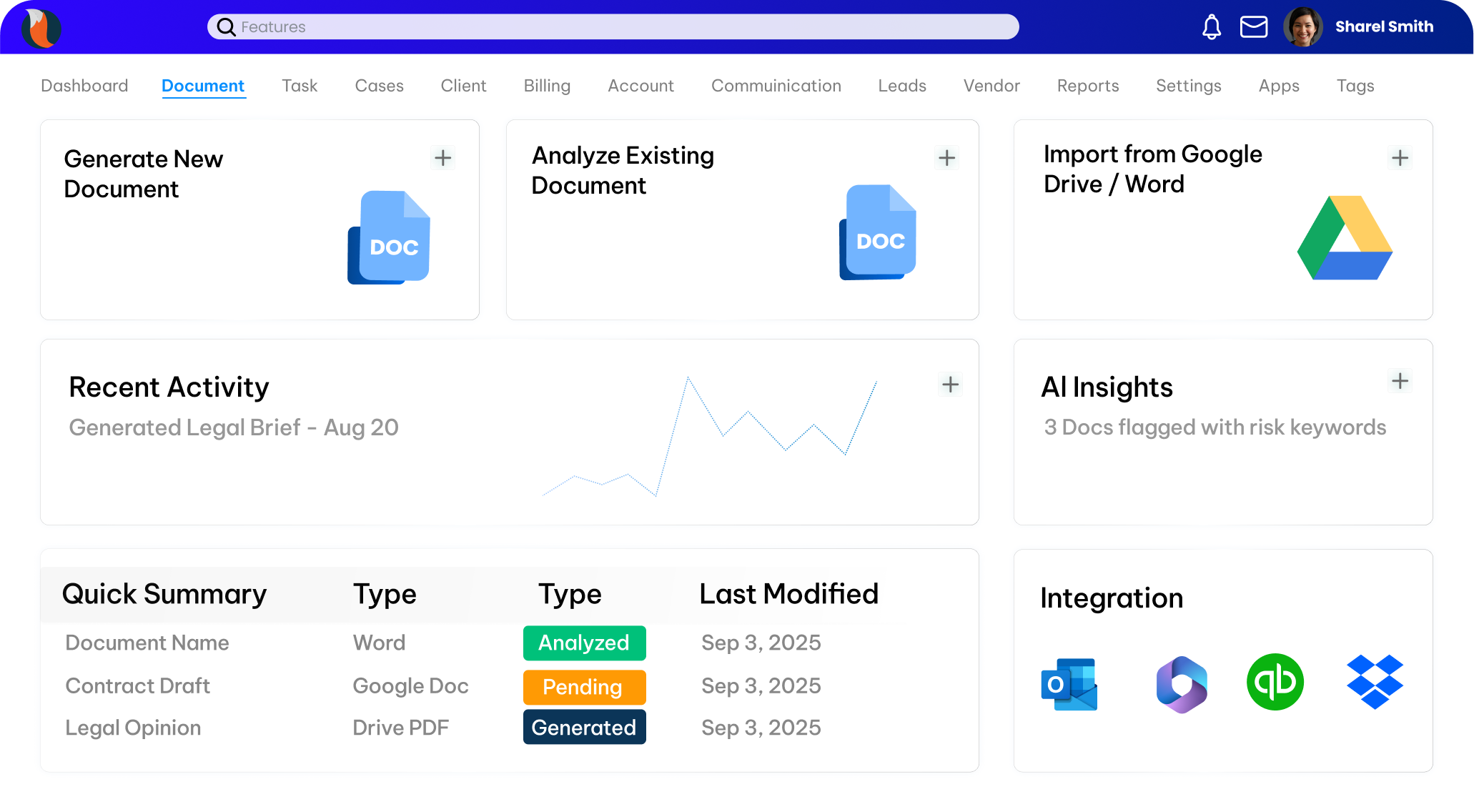Click the fox logo icon
This screenshot has height=812, width=1474.
[41, 28]
